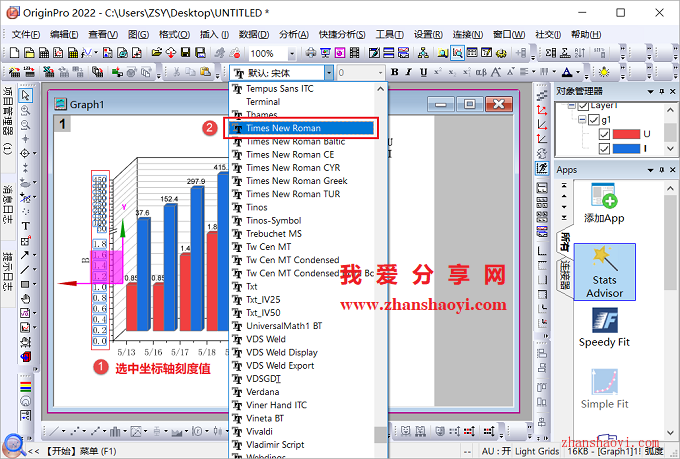The image size is (680, 459).
Task: Select the Rectangle drawing tool
Action: pos(25,285)
